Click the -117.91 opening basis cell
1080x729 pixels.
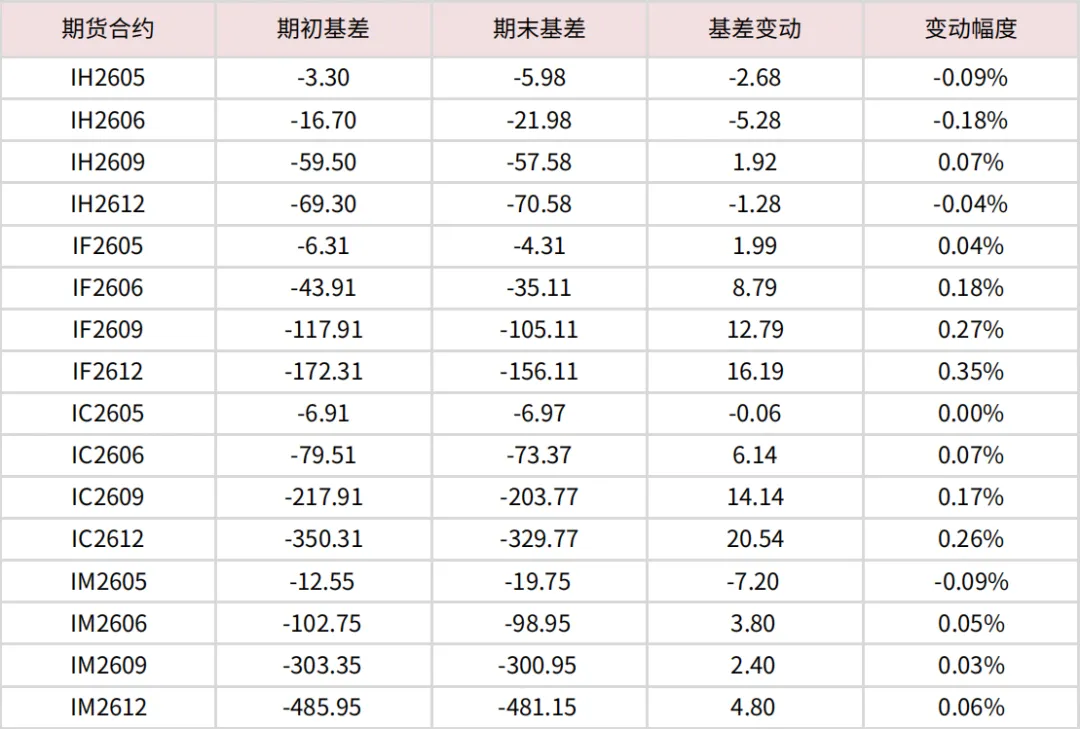point(323,330)
